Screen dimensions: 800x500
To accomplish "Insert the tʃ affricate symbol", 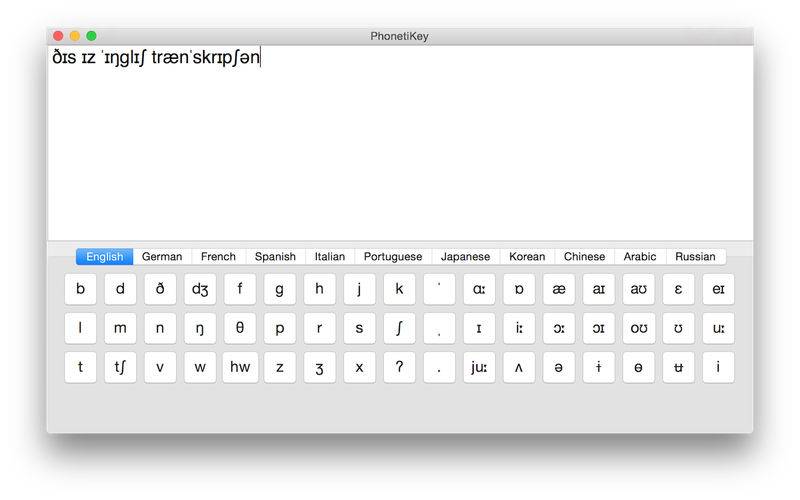I will 120,367.
